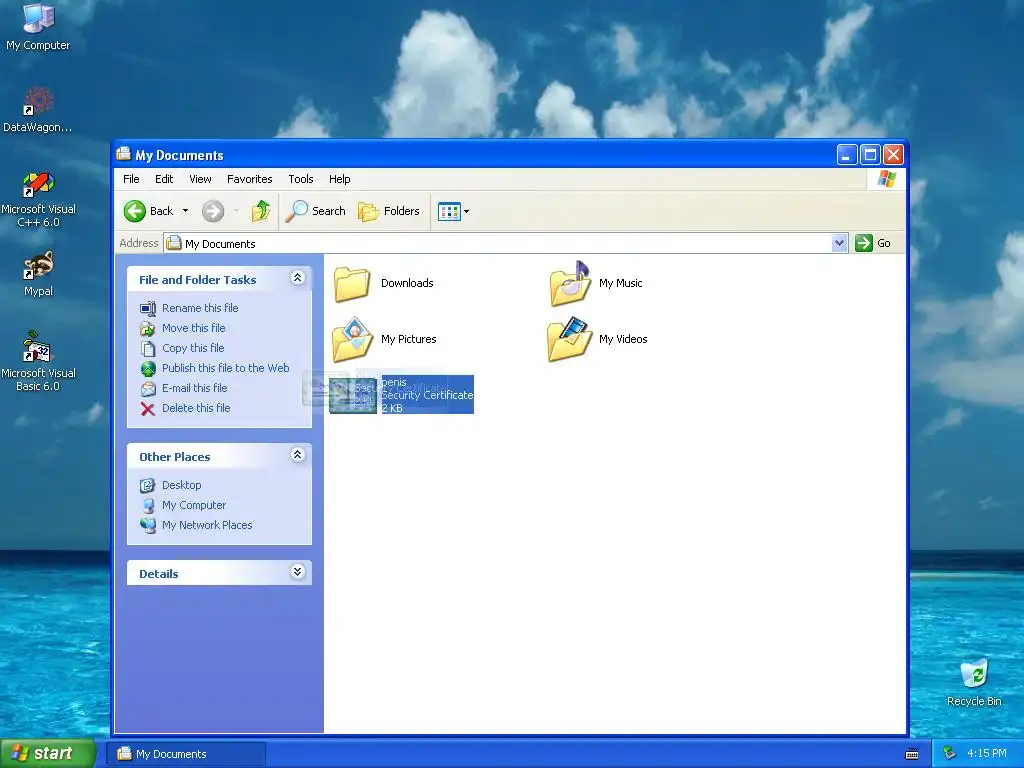Click the My Pictures folder name label
The width and height of the screenshot is (1024, 768).
click(408, 340)
